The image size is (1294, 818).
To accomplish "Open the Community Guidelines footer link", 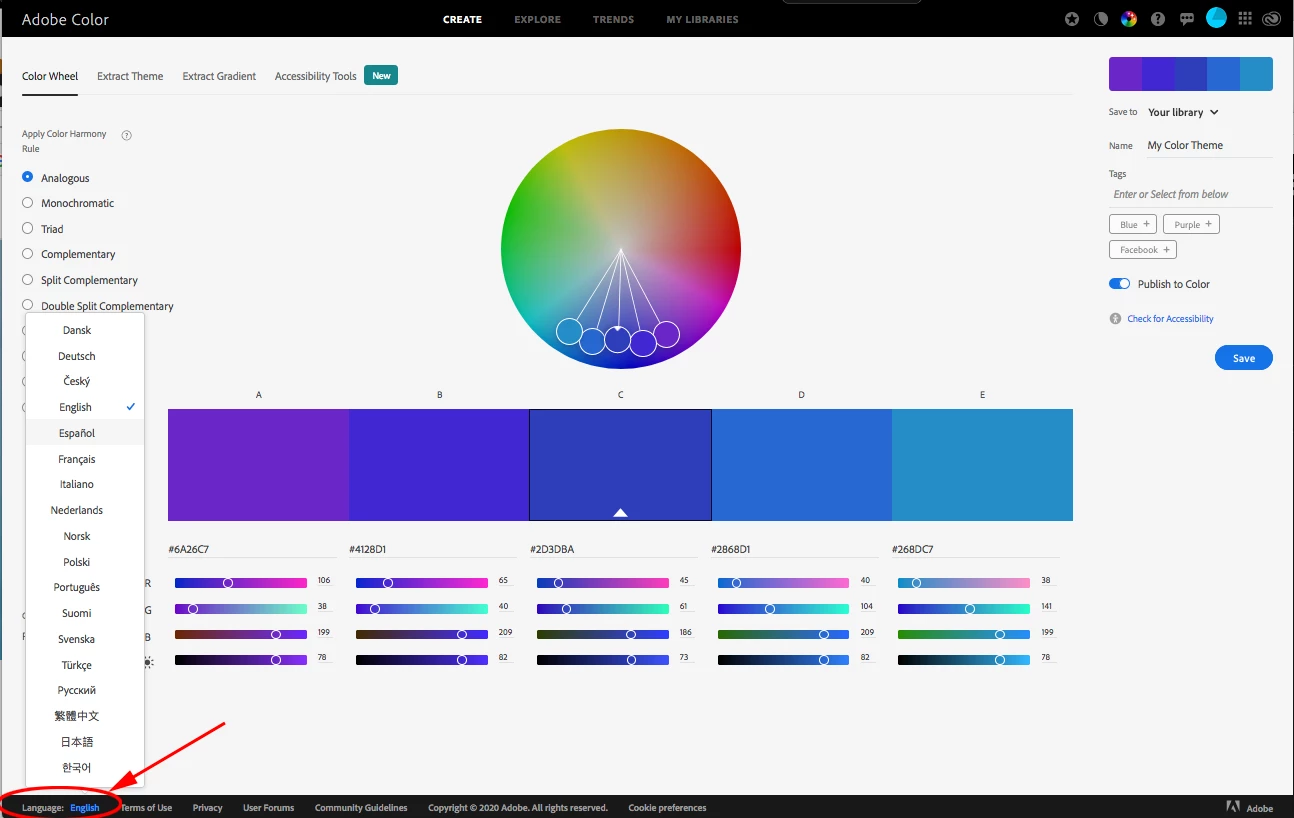I will pyautogui.click(x=361, y=808).
